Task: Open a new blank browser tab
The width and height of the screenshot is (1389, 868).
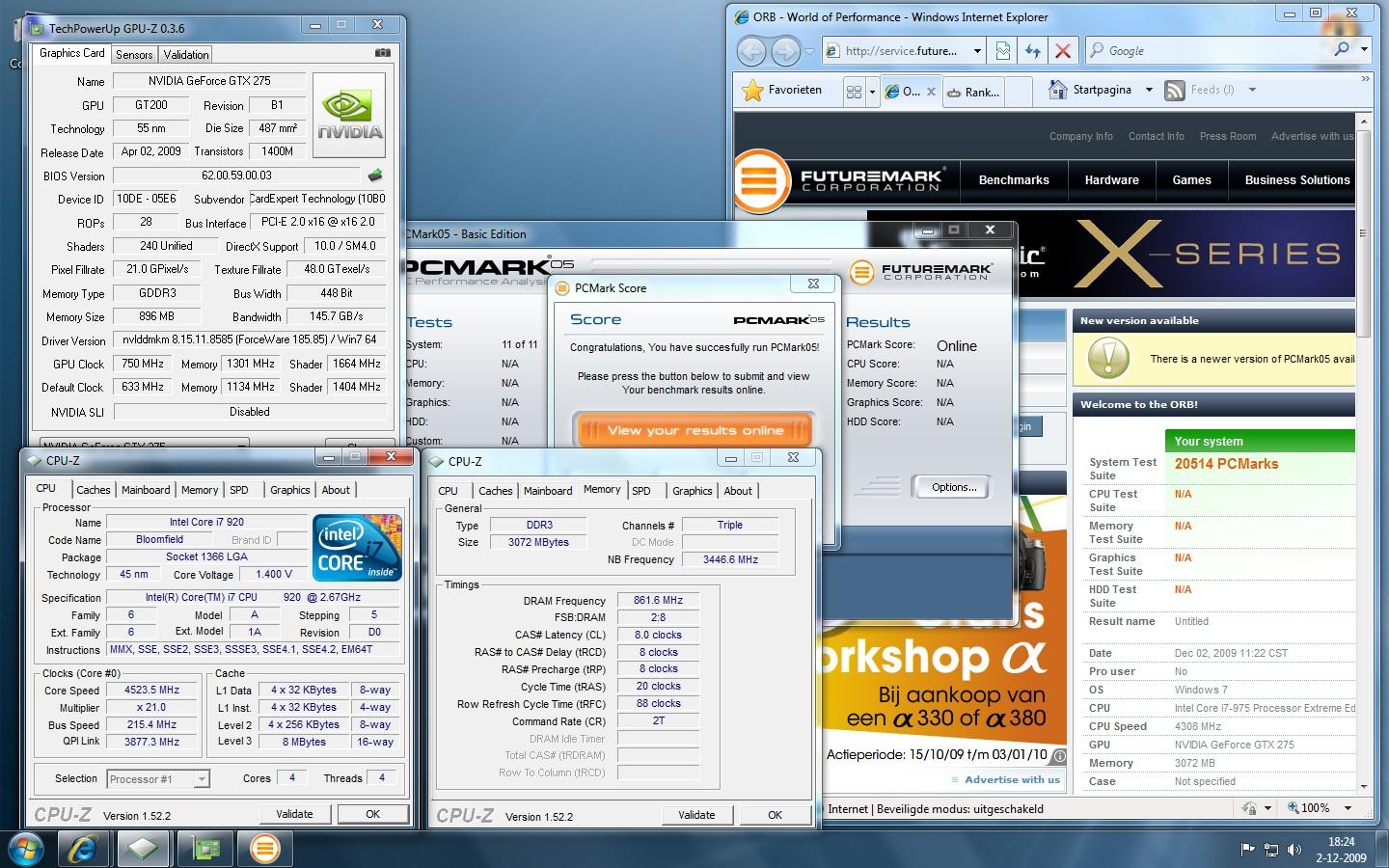Action: (x=1019, y=92)
